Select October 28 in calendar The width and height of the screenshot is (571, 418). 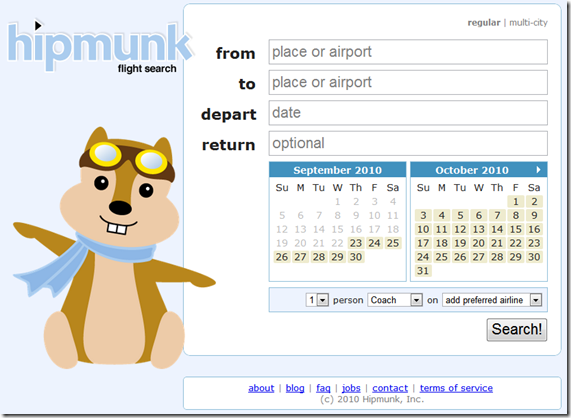pos(497,257)
